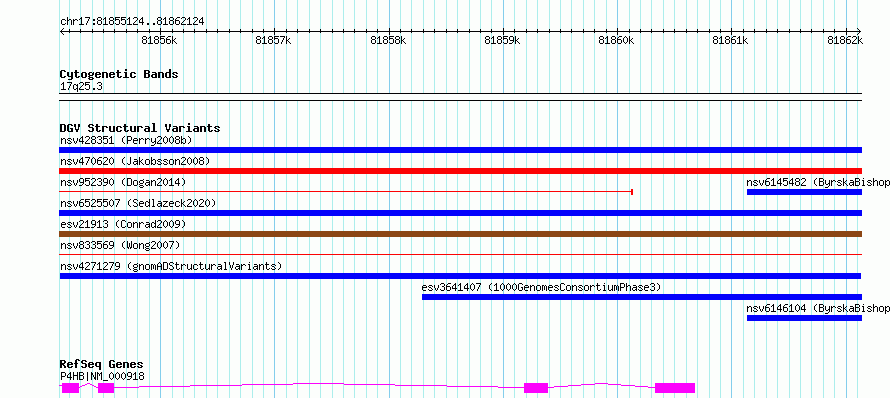Select the blue nsv4271279 variant bar
This screenshot has height=398, width=890.
[460, 276]
